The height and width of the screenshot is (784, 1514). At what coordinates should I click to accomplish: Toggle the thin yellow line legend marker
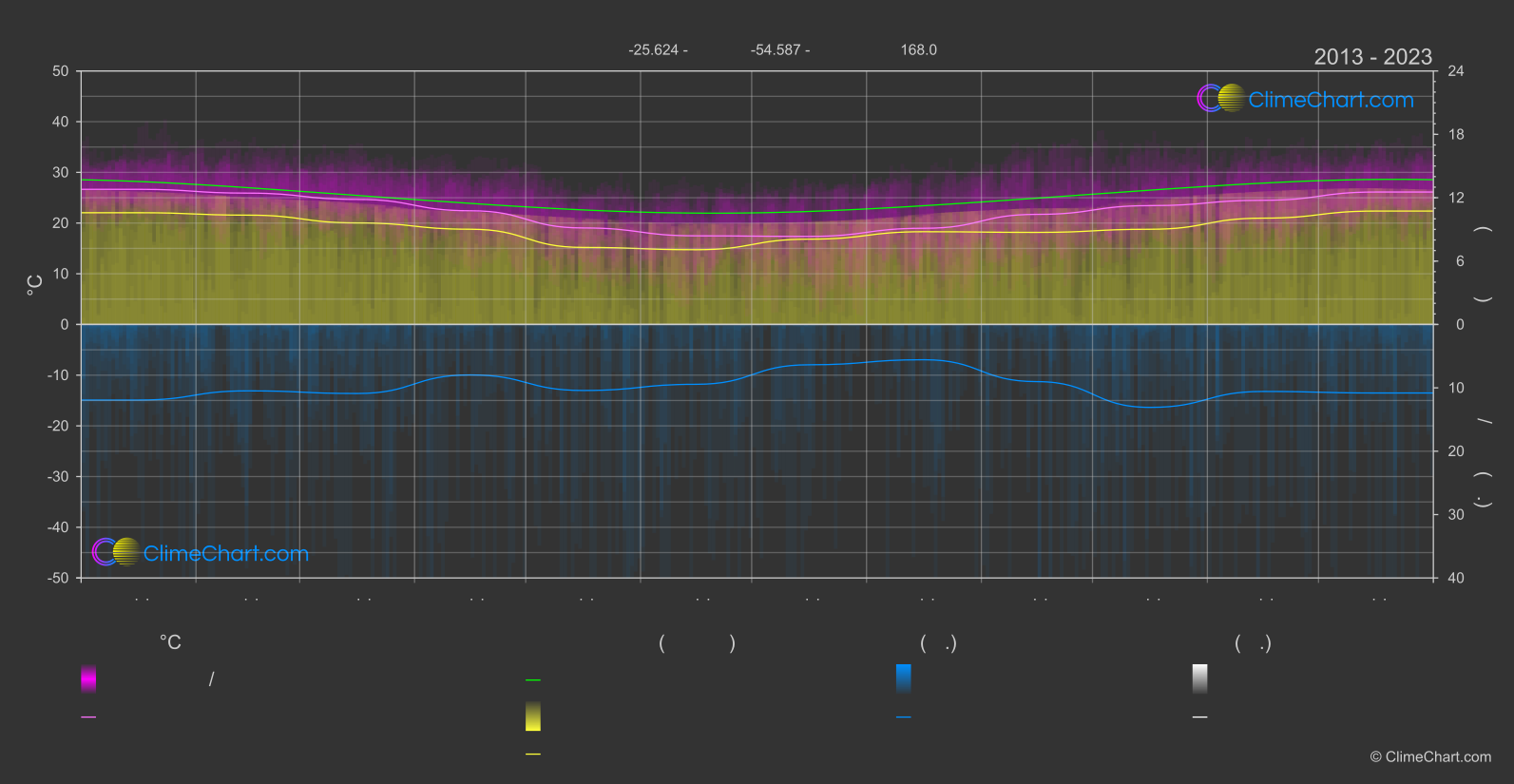pos(533,755)
